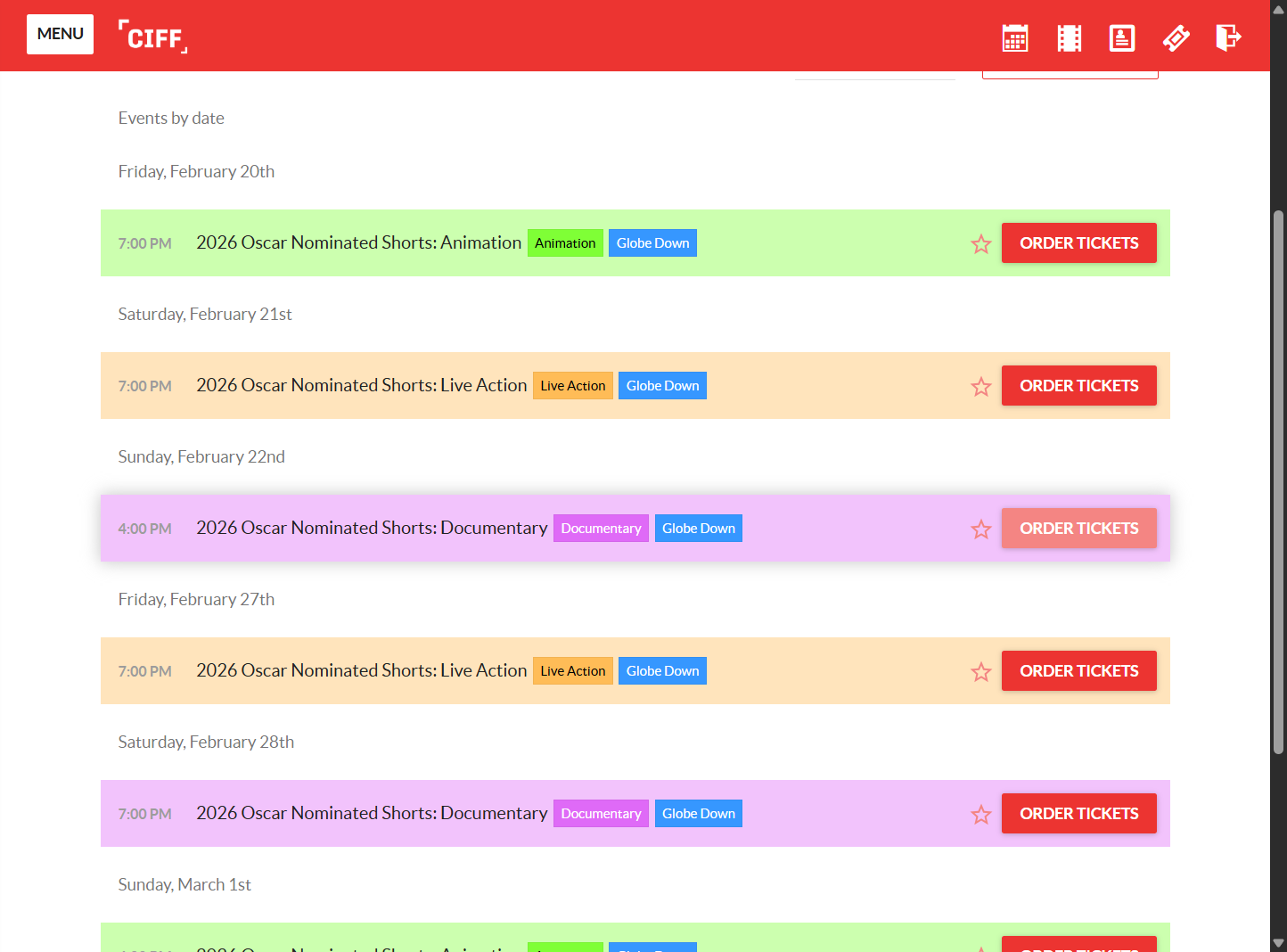
Task: Order tickets for Feb 27th Live Action
Action: click(1078, 670)
